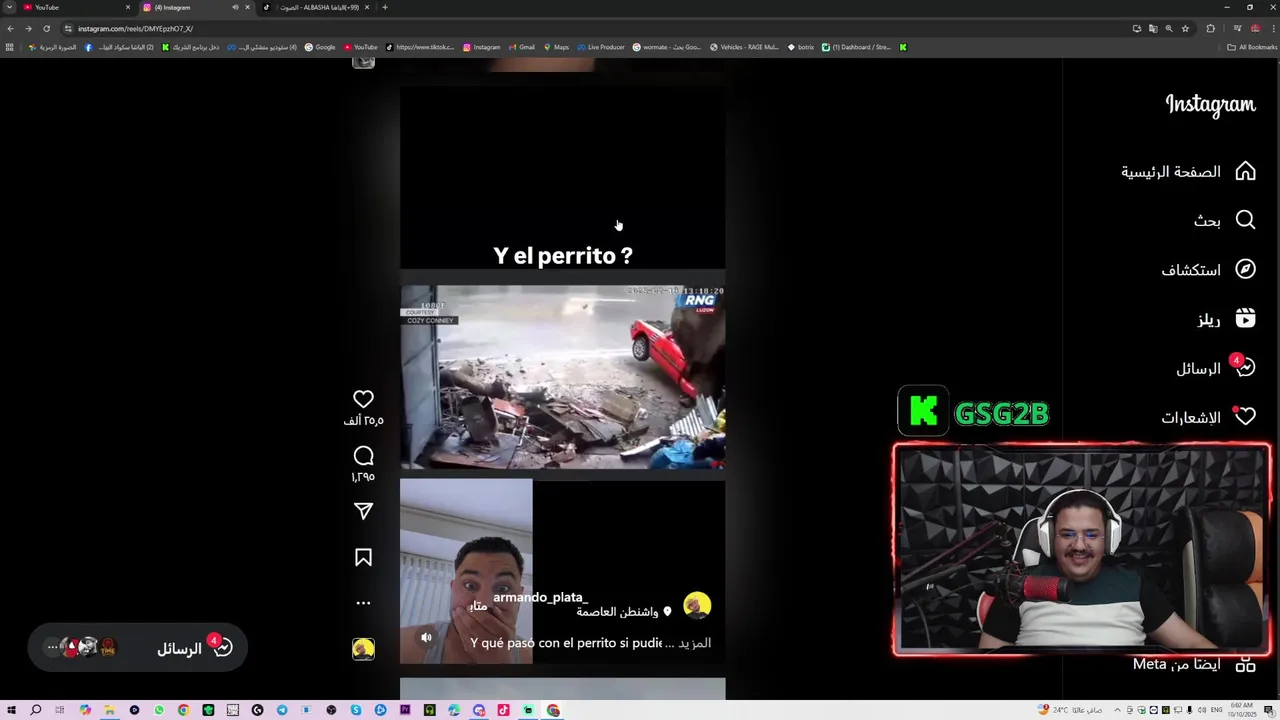Click the address bar URL
This screenshot has height=720, width=1280.
[x=136, y=29]
